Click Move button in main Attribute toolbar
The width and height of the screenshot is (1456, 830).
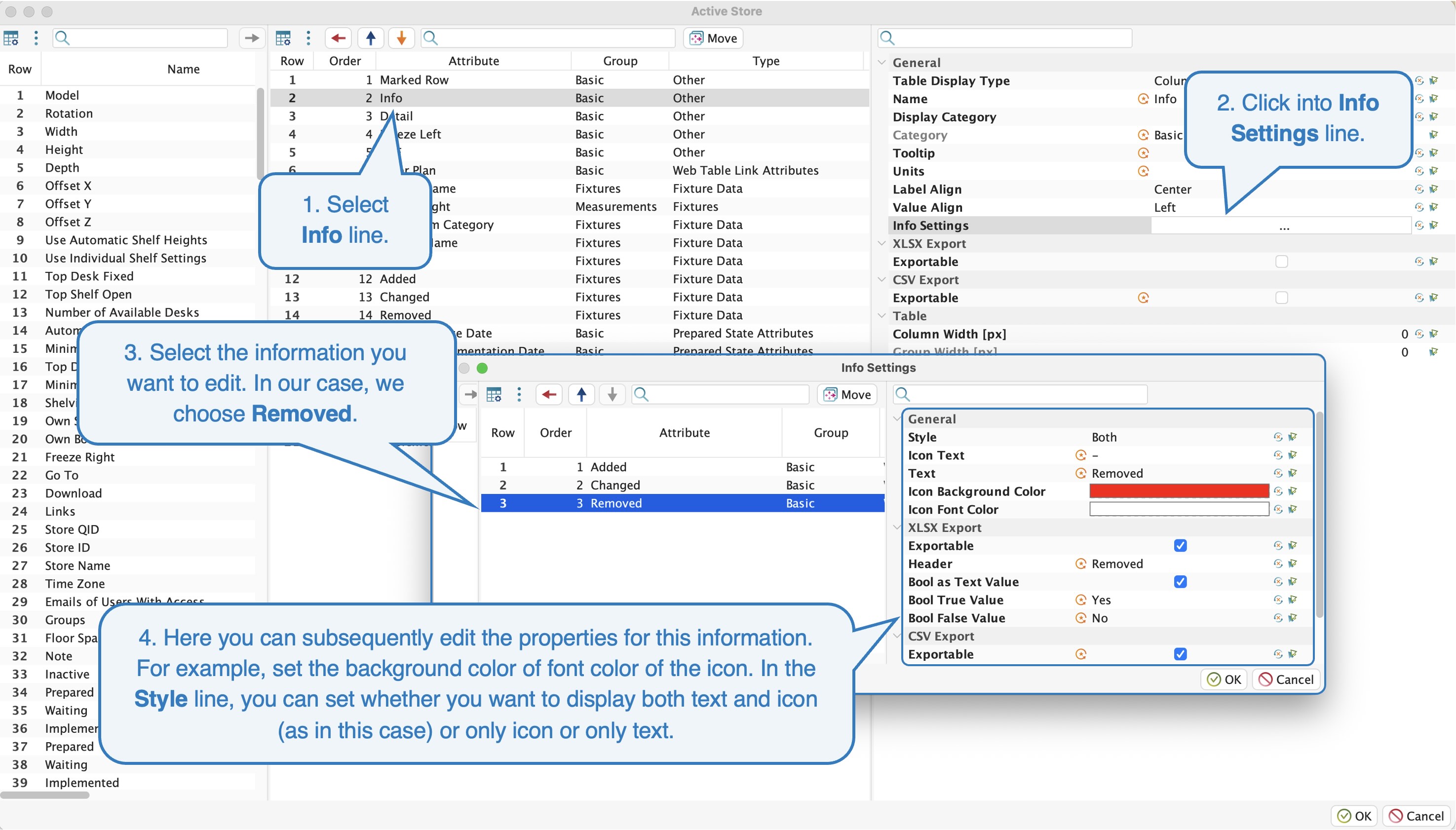click(713, 38)
